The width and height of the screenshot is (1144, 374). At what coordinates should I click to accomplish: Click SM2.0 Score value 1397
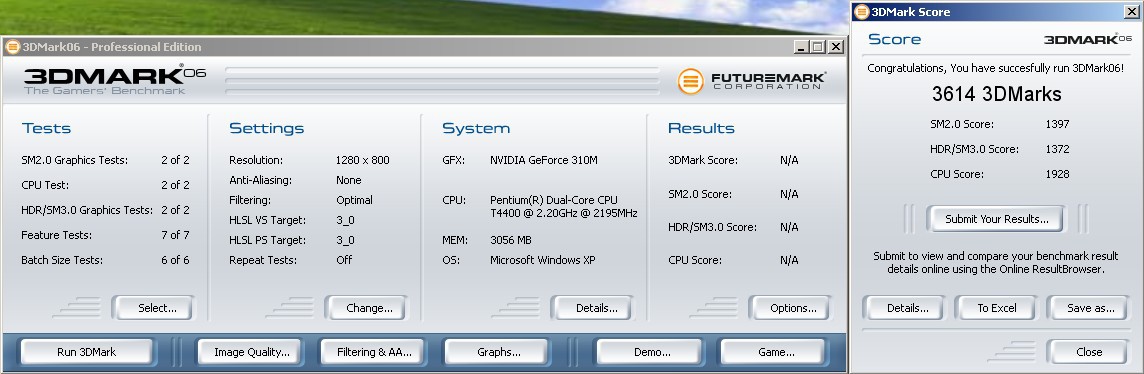click(x=1057, y=124)
